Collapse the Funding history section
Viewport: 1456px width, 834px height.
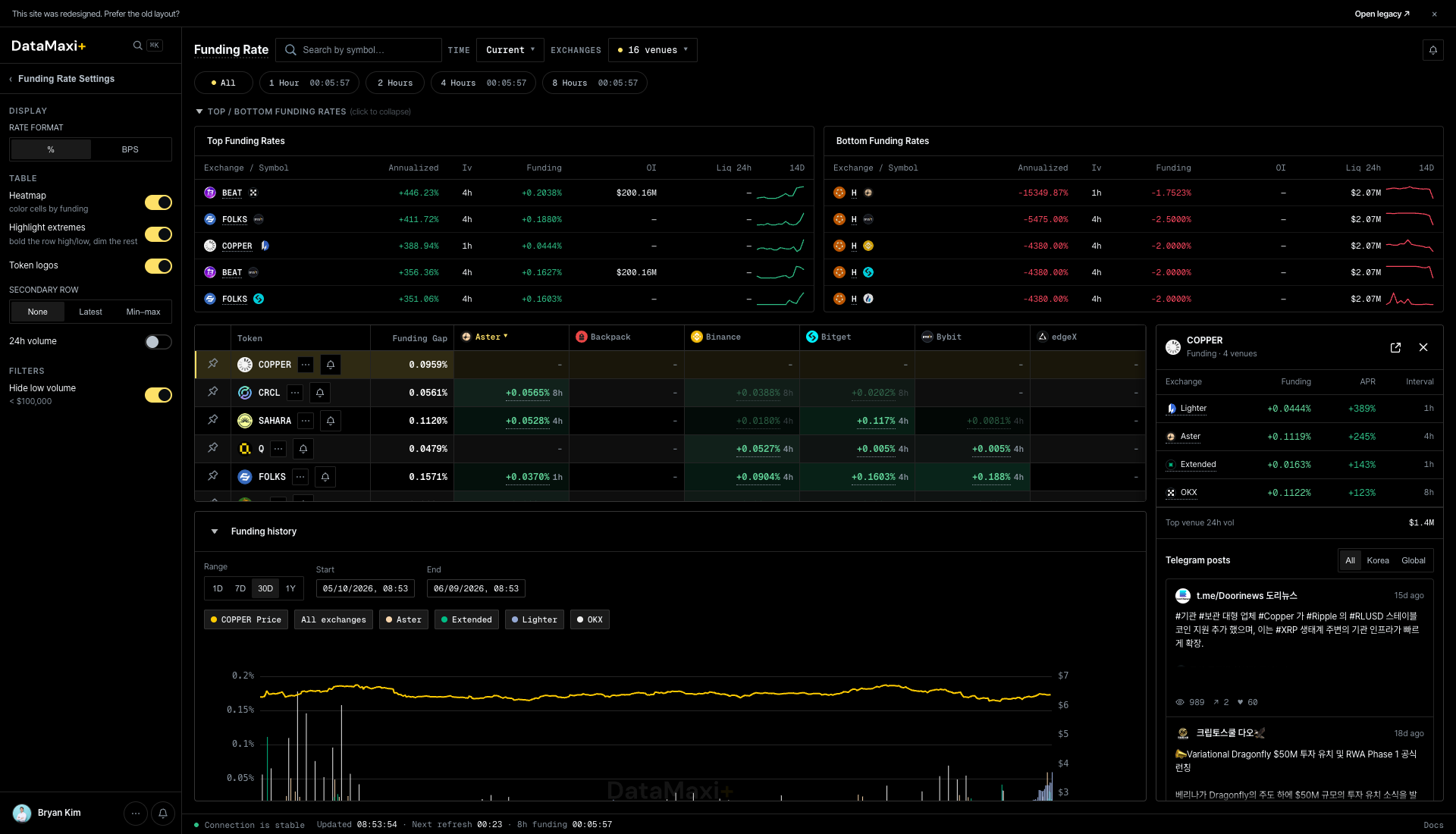tap(215, 531)
